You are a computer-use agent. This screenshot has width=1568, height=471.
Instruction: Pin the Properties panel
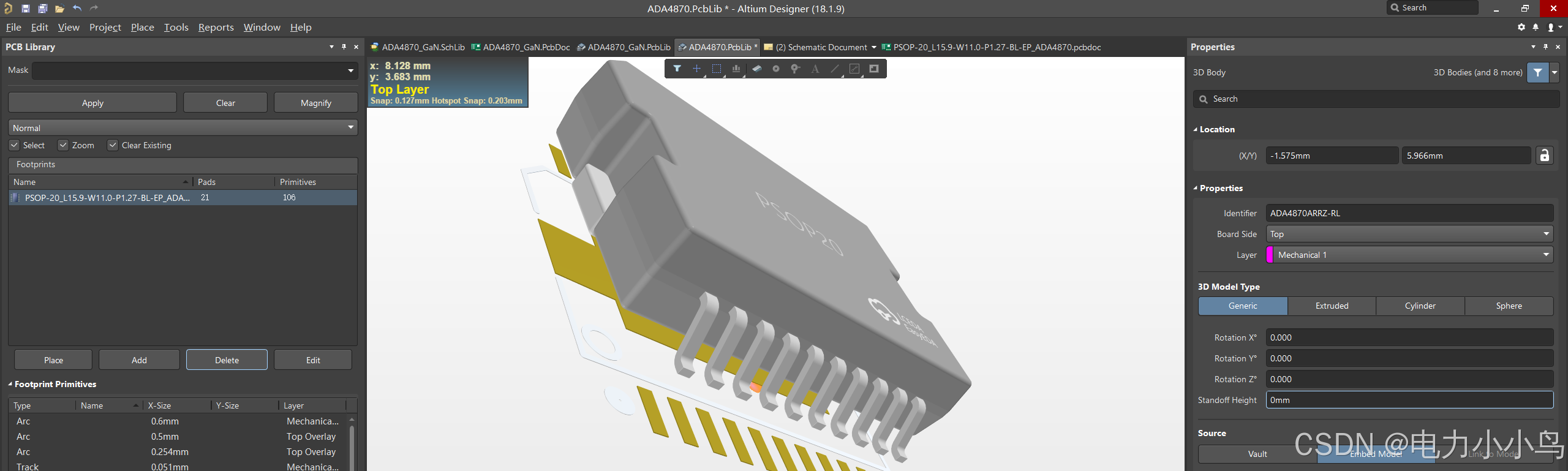tap(1545, 47)
